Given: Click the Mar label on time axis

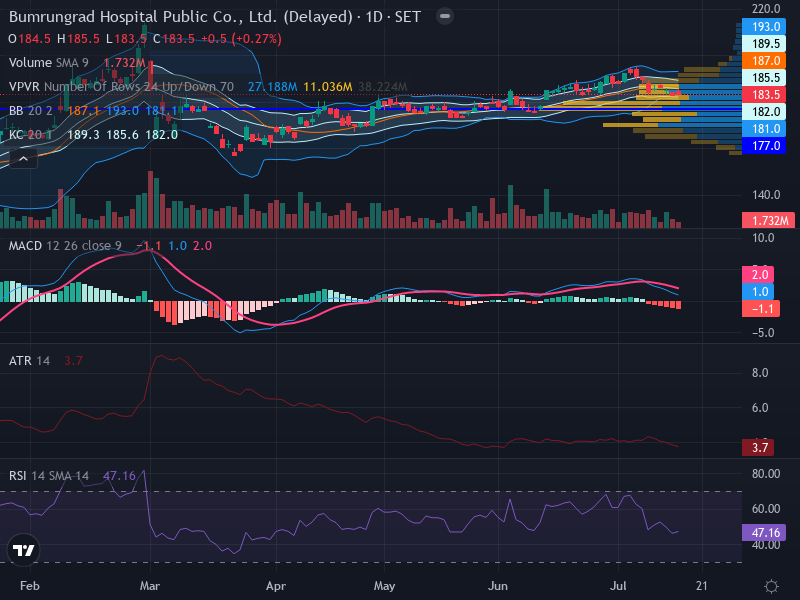Looking at the screenshot, I should pos(149,586).
